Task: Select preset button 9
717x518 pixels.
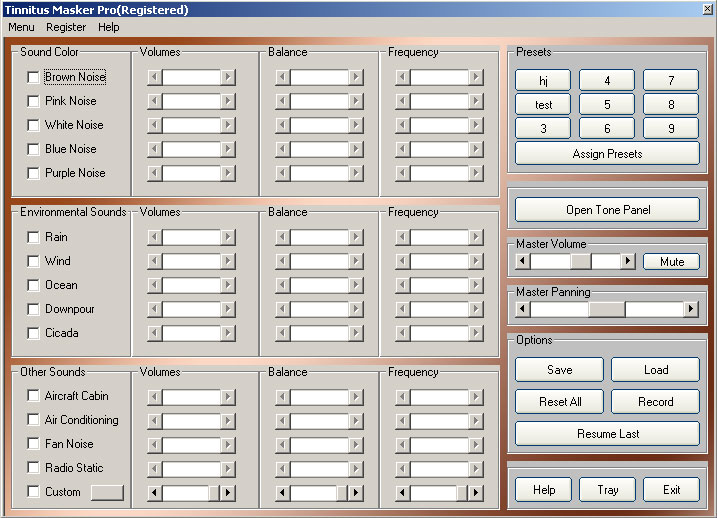Action: [671, 128]
